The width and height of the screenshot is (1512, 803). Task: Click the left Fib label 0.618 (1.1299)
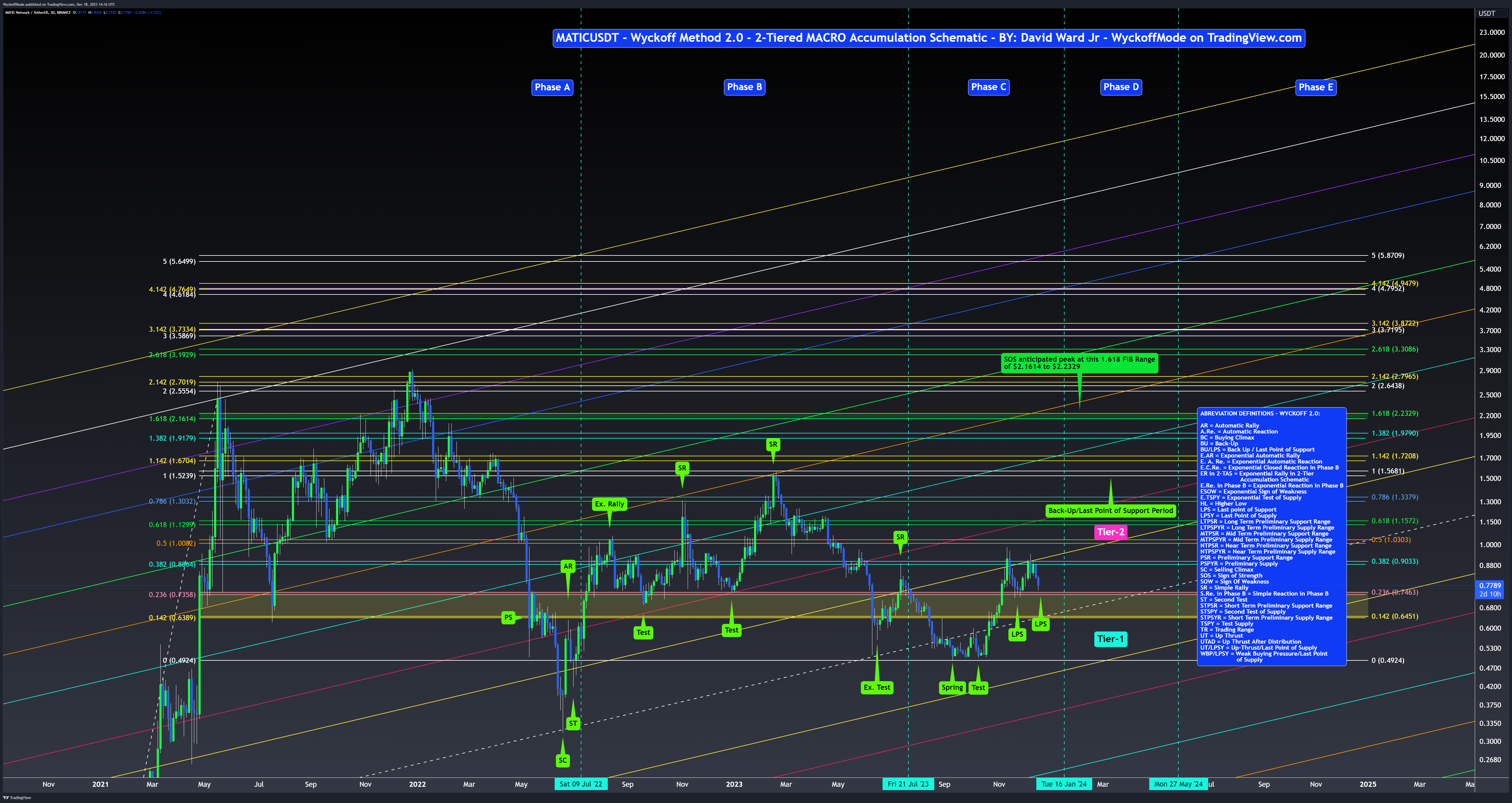pyautogui.click(x=172, y=525)
